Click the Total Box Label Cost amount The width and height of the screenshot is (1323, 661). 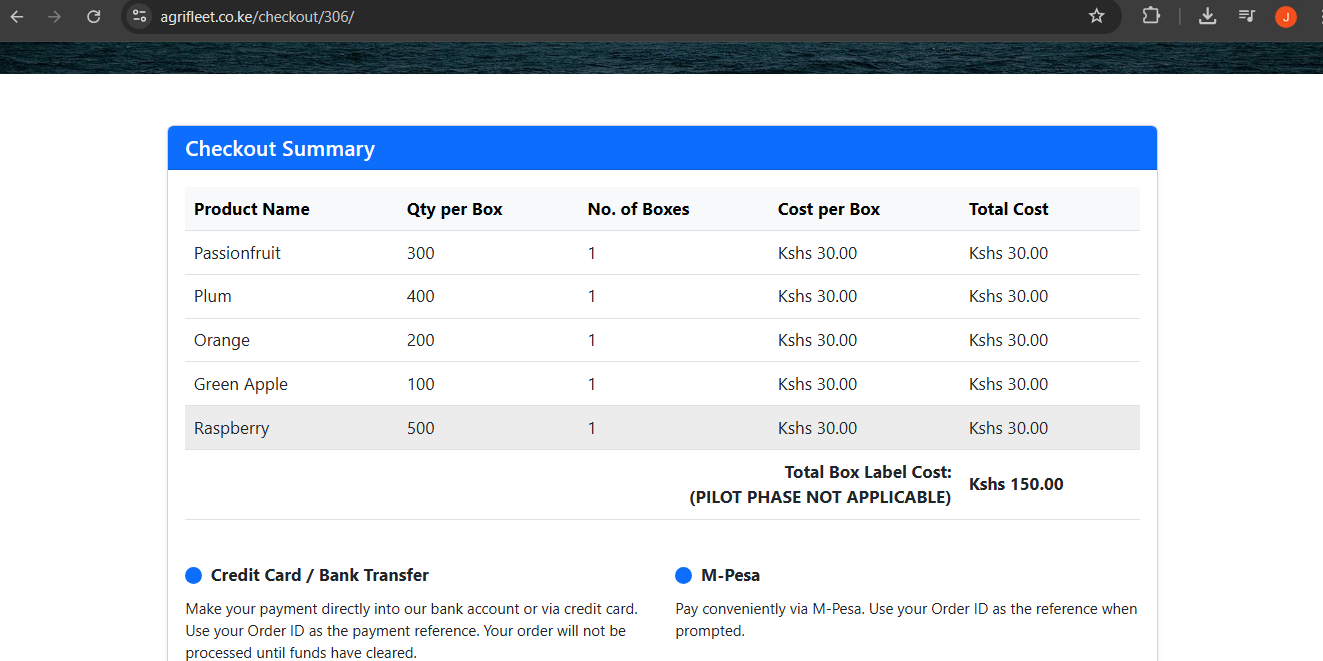[x=1016, y=484]
